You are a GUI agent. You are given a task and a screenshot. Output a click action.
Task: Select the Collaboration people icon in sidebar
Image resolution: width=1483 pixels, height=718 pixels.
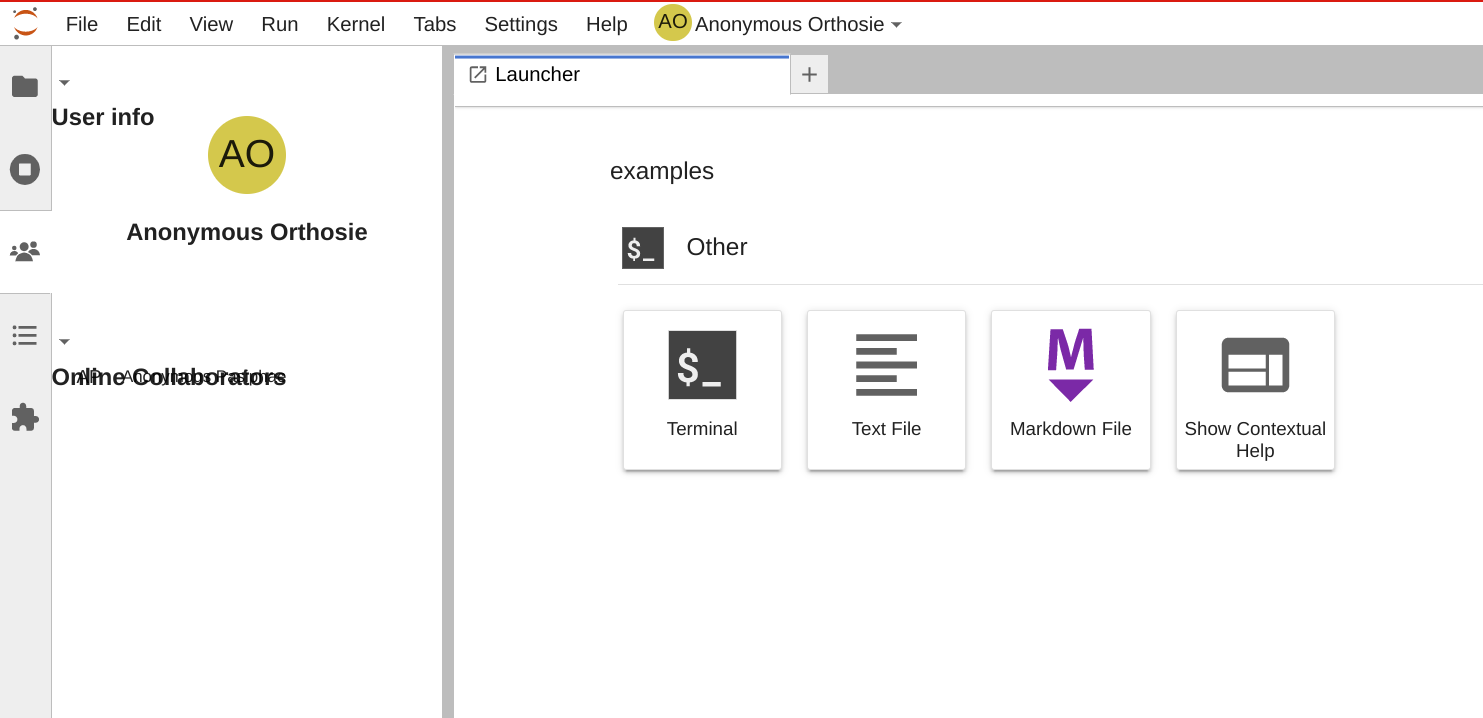coord(25,251)
